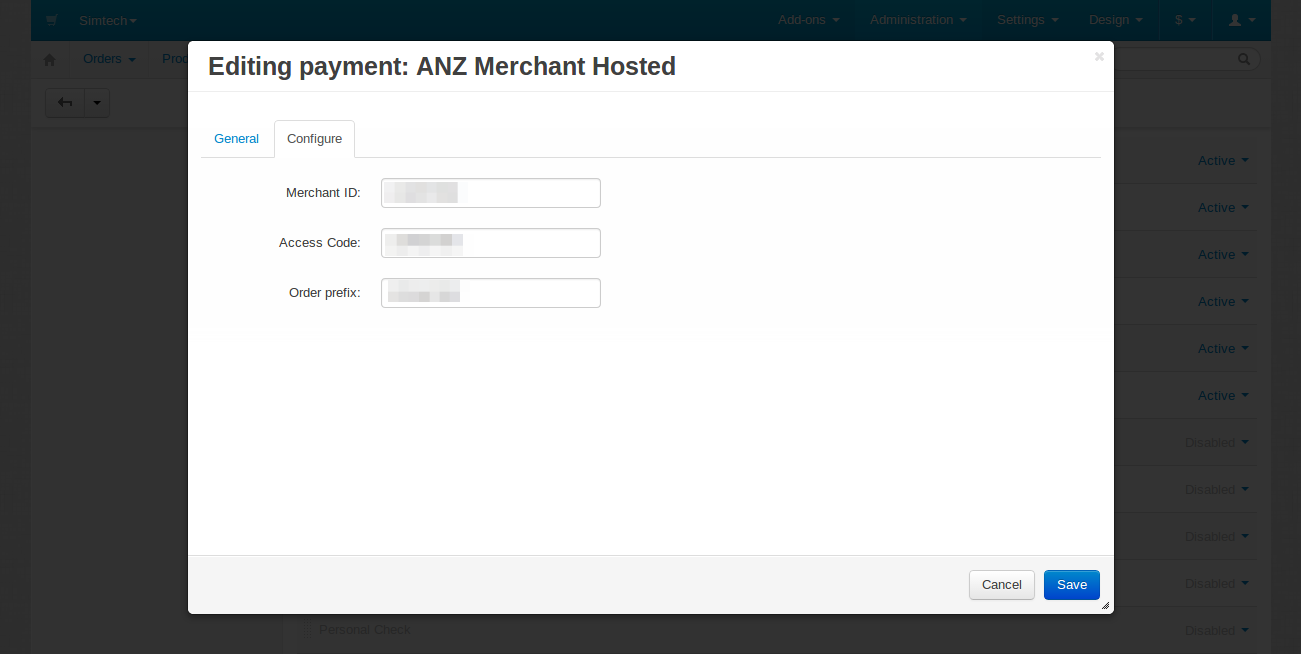Expand the dropdown arrow beside the back button
Viewport: 1301px width, 654px height.
tap(97, 102)
